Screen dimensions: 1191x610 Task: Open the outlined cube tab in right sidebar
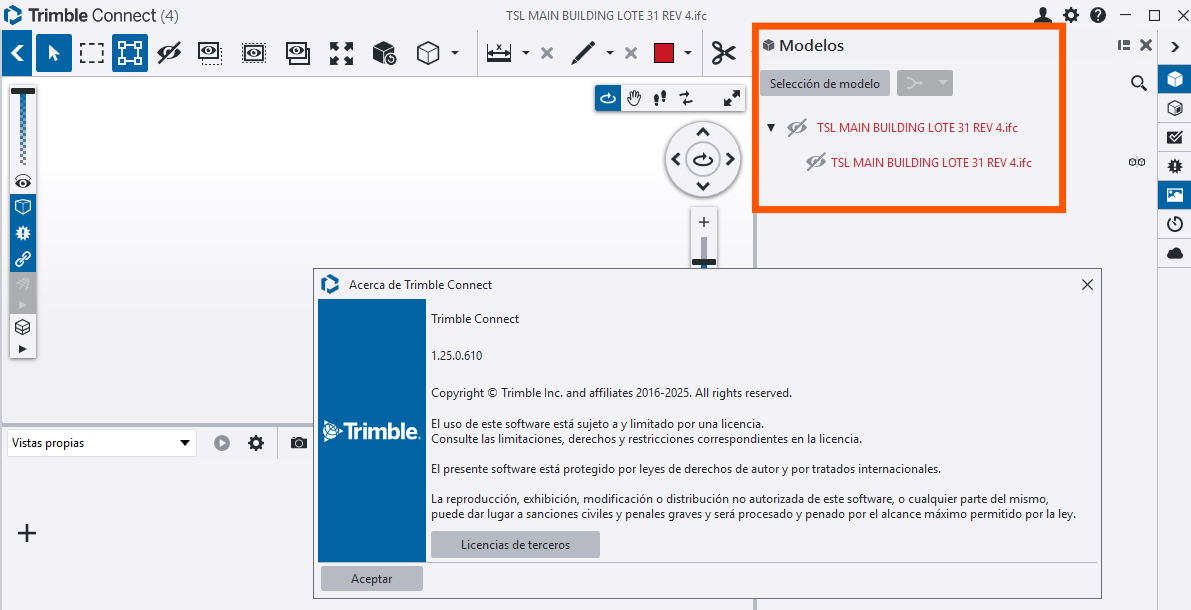pyautogui.click(x=1175, y=108)
